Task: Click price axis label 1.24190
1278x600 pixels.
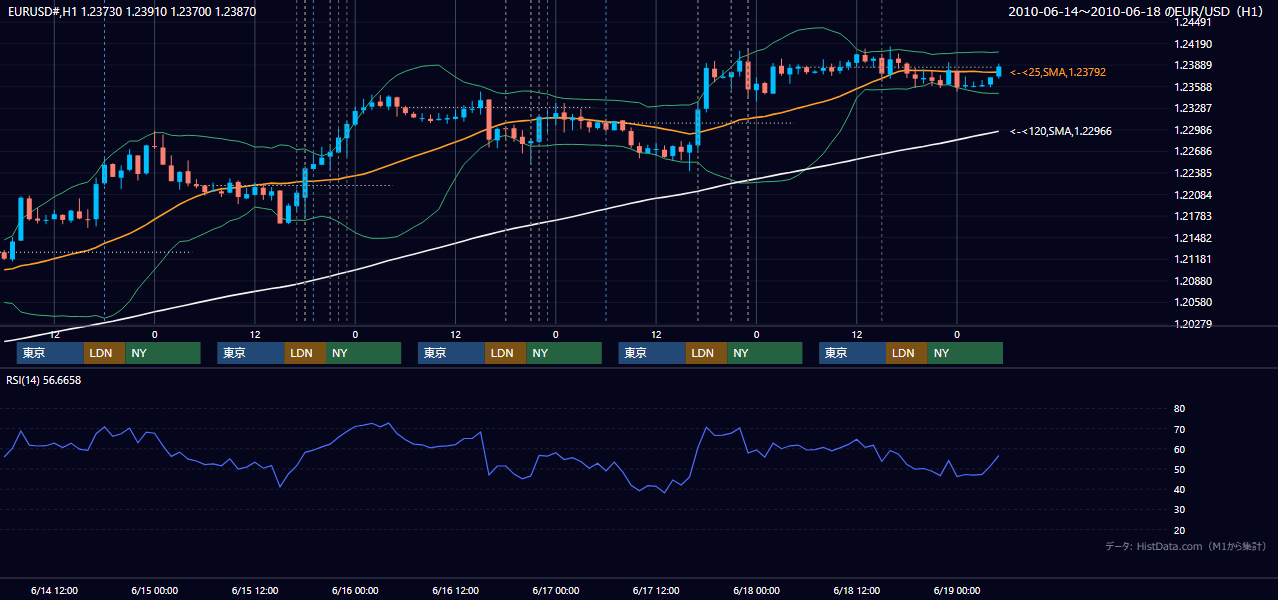Action: click(1194, 44)
